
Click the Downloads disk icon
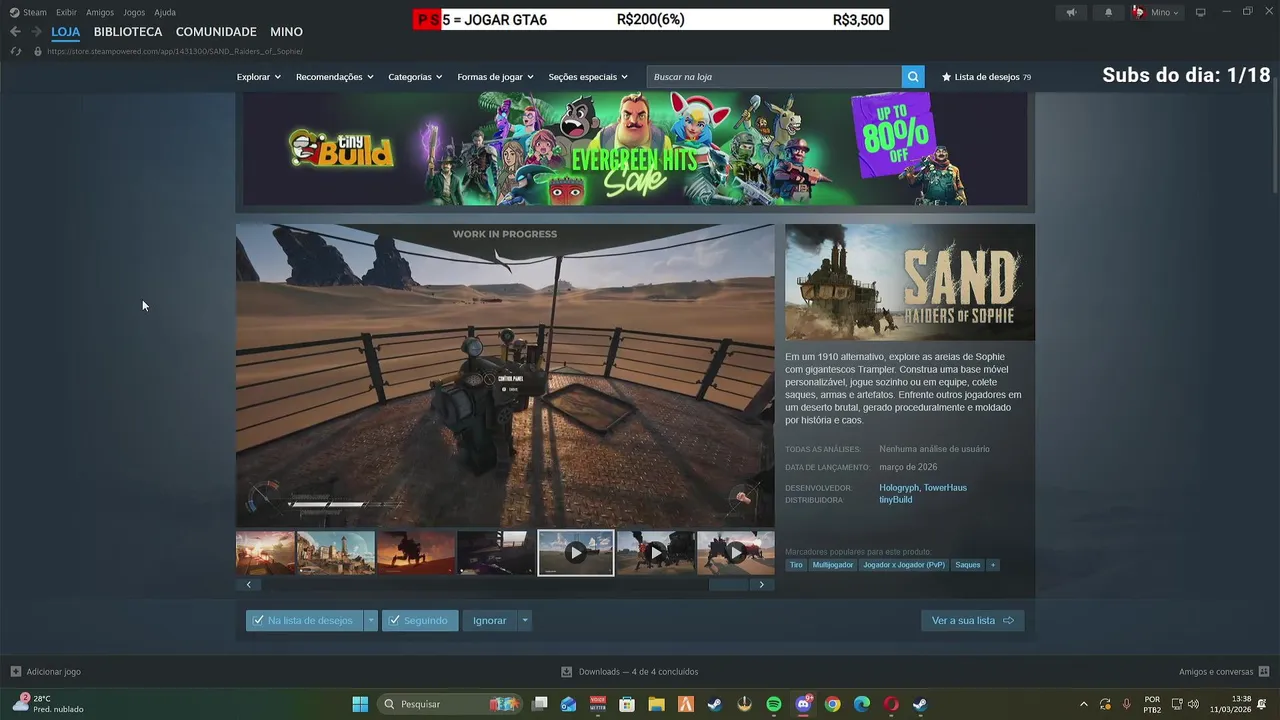click(x=567, y=672)
